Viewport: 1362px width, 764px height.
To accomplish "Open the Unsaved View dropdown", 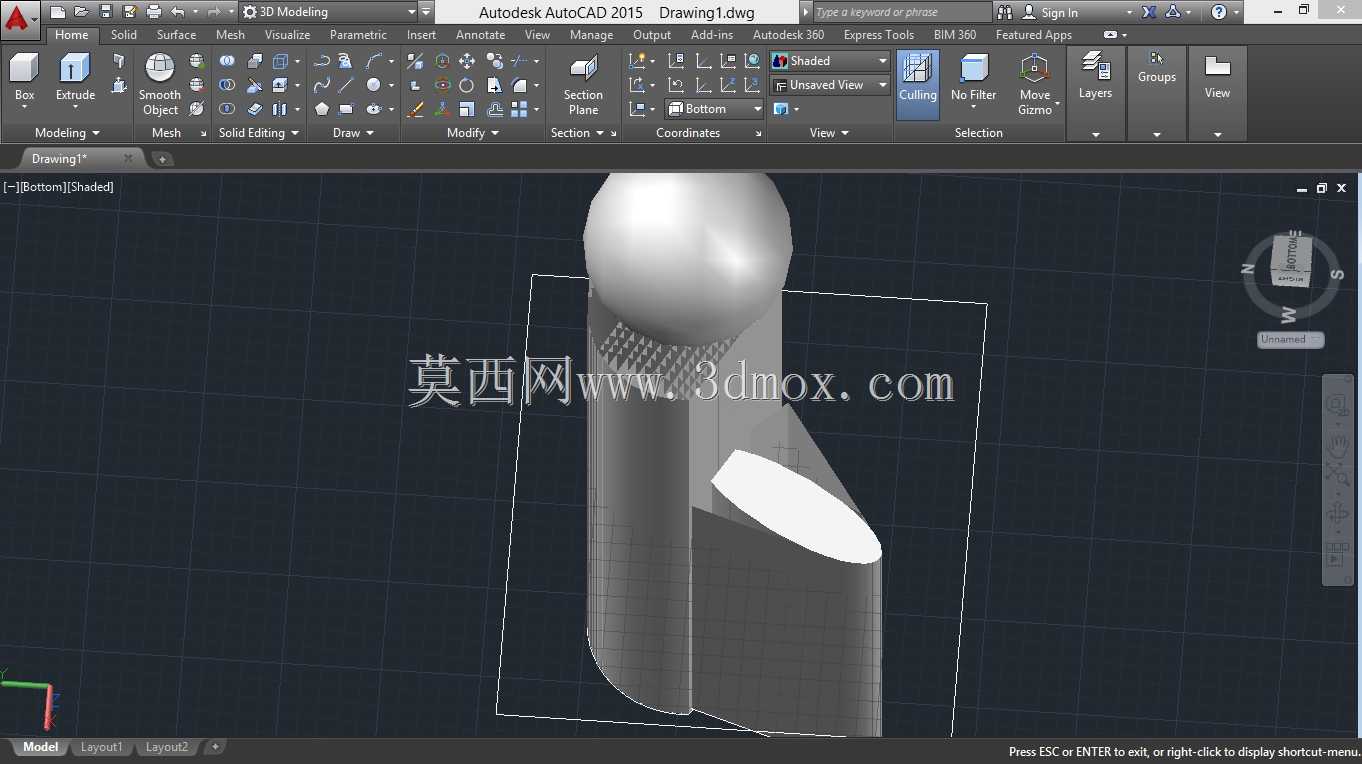I will click(830, 85).
